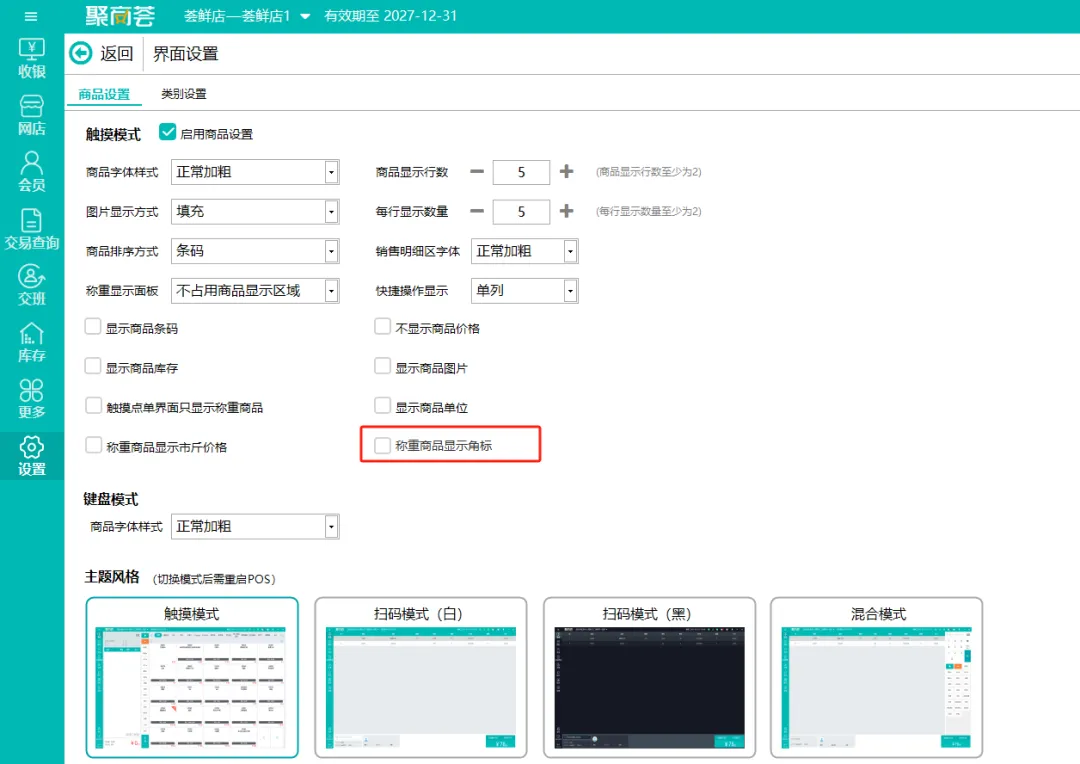
Task: Switch to the 类别设置 tab
Action: pyautogui.click(x=183, y=94)
